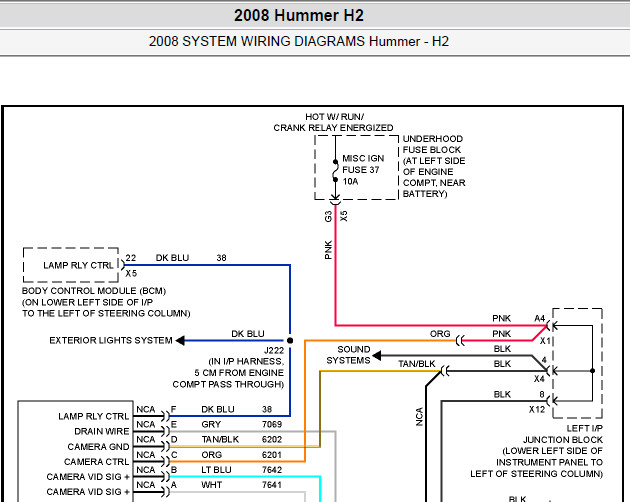Click the fuse symbol in underhood fuse block

point(335,171)
